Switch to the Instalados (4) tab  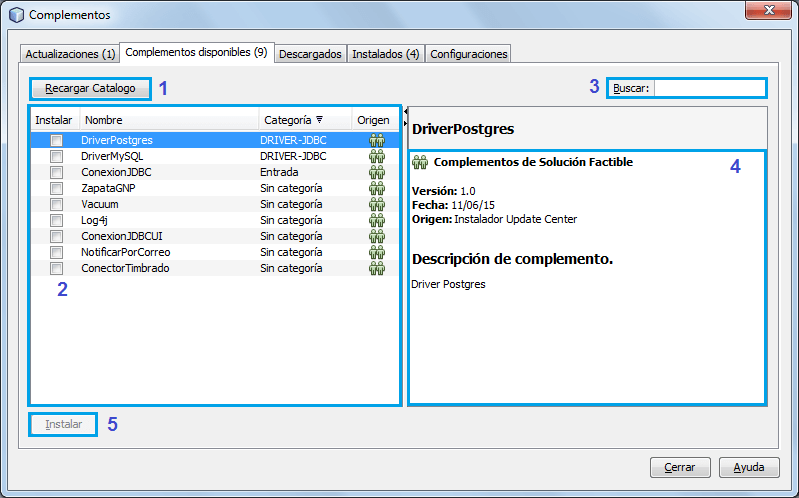coord(385,54)
